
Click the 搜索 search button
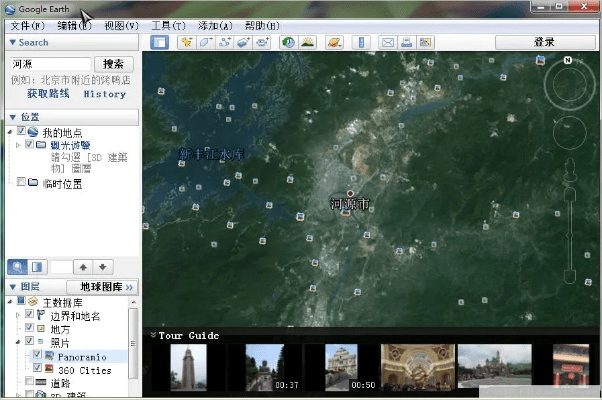pyautogui.click(x=114, y=64)
